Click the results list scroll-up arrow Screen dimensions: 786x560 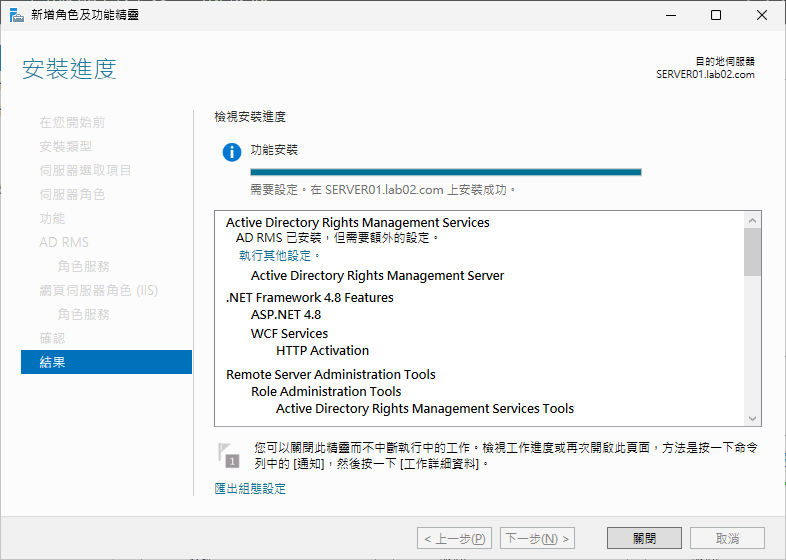click(x=752, y=220)
